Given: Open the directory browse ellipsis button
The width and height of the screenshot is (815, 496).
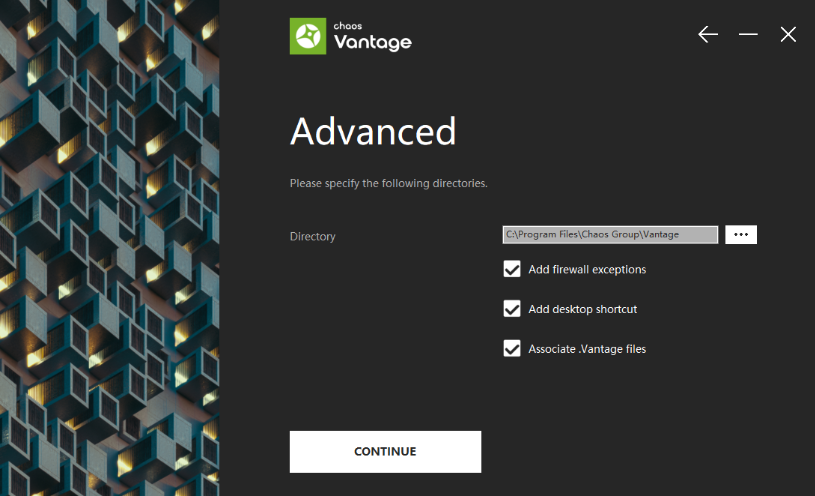Looking at the screenshot, I should tap(740, 234).
